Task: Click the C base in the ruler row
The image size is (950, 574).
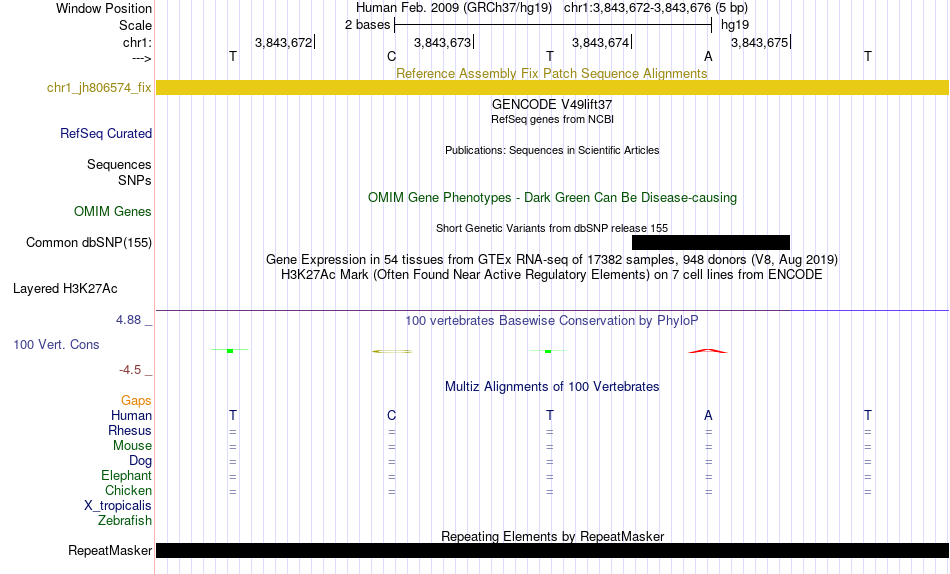Action: click(x=391, y=56)
